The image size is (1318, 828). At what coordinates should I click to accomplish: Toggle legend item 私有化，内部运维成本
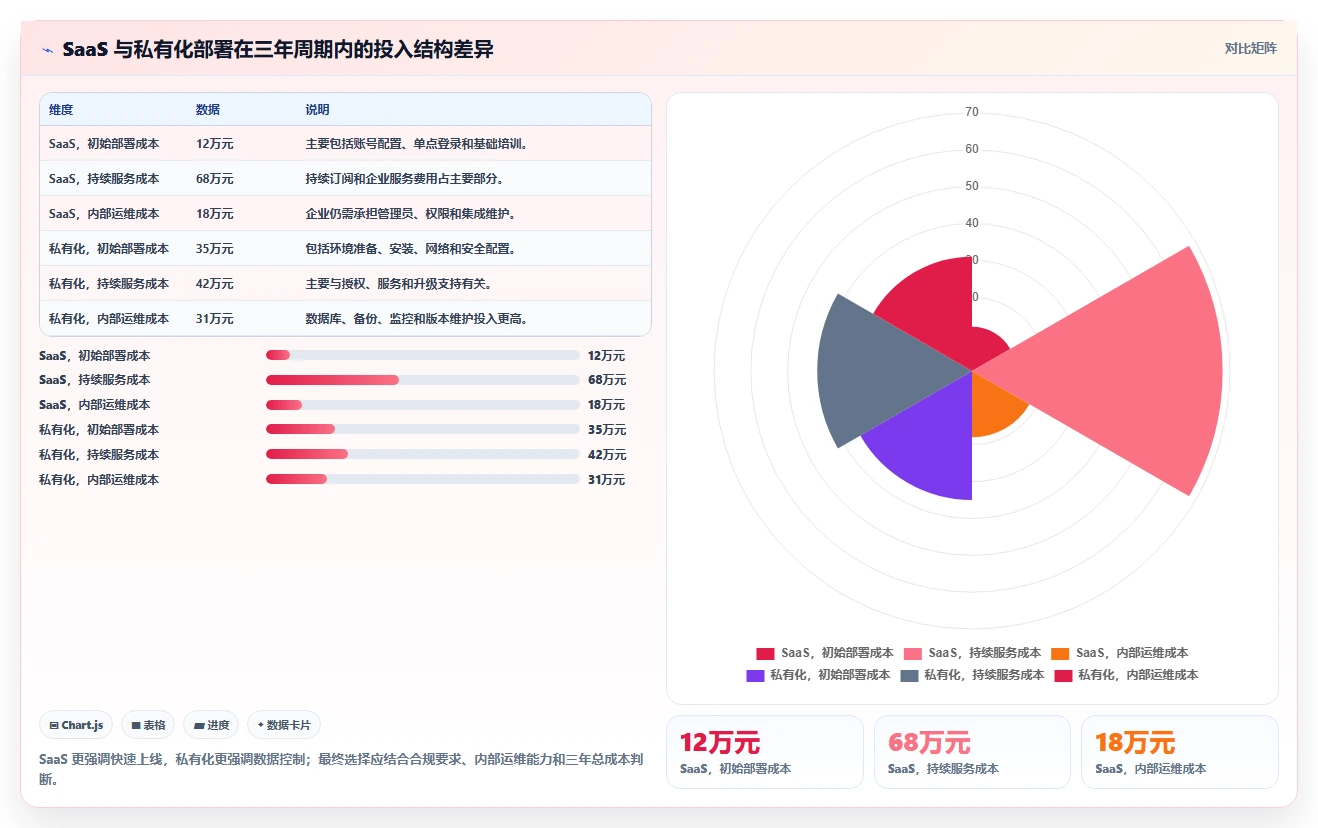tap(1126, 675)
